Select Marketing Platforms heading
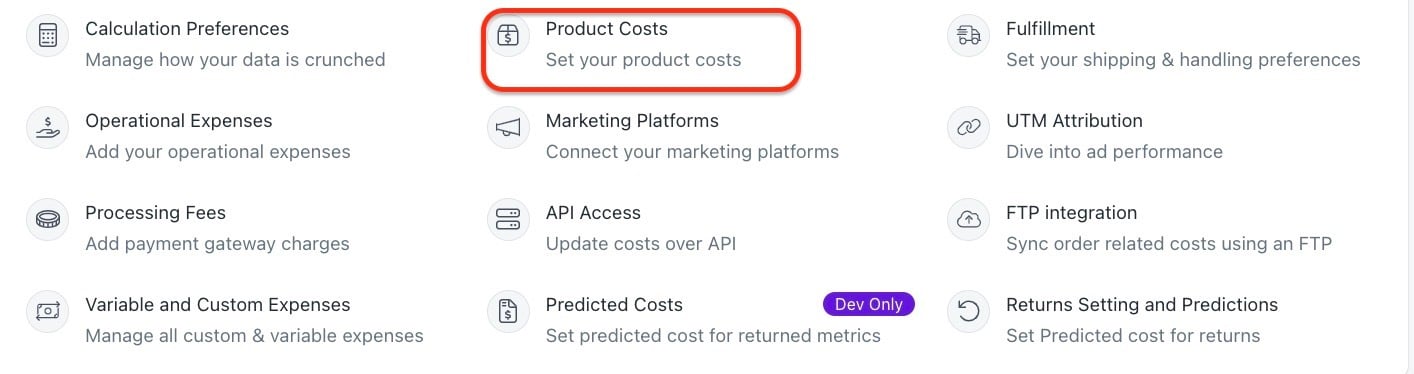Image resolution: width=1414 pixels, height=374 pixels. (632, 121)
